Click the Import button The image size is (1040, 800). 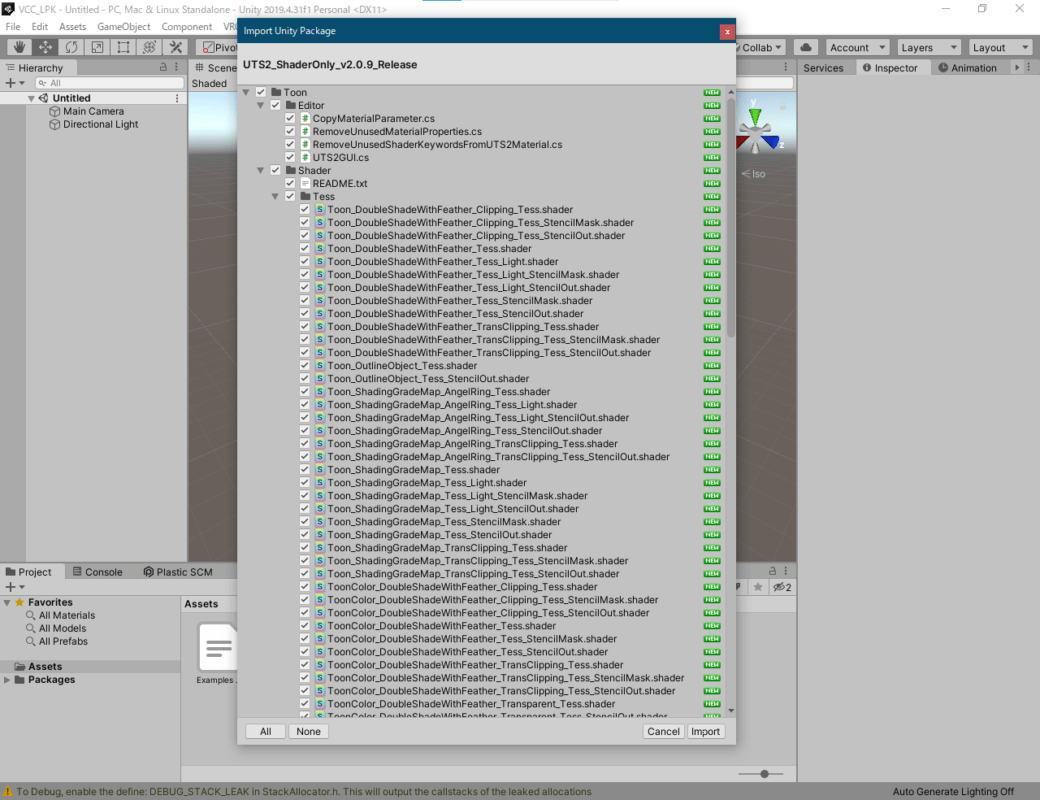tap(705, 732)
